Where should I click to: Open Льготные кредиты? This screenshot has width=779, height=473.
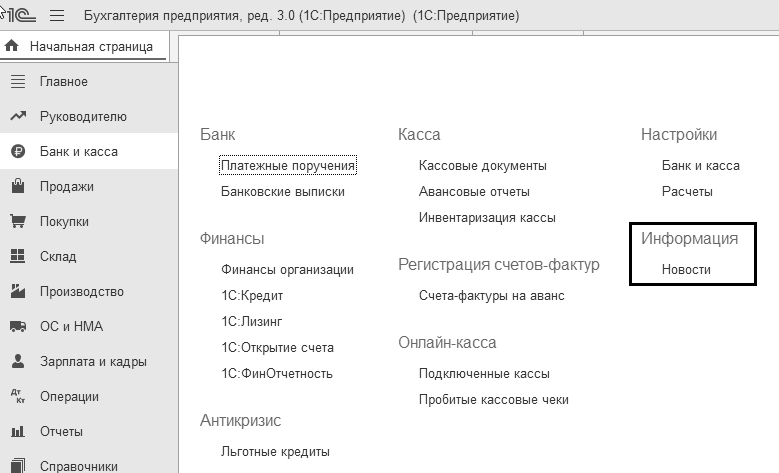click(275, 452)
